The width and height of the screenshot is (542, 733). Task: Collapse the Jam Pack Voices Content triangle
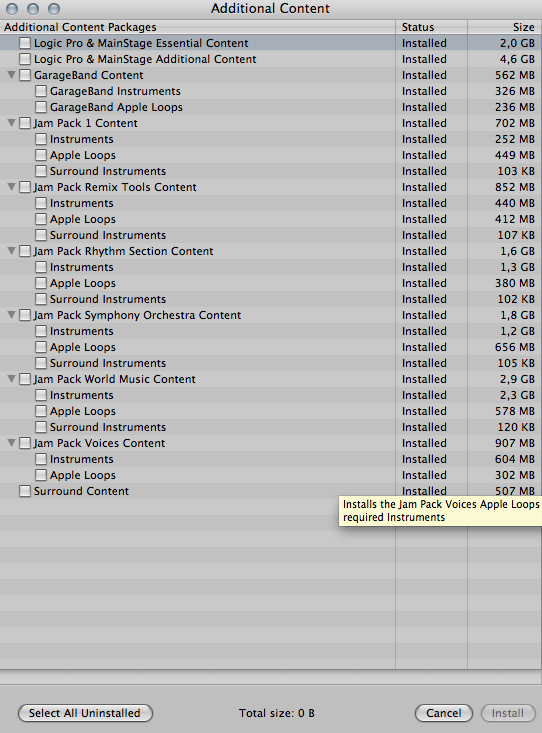(x=12, y=443)
